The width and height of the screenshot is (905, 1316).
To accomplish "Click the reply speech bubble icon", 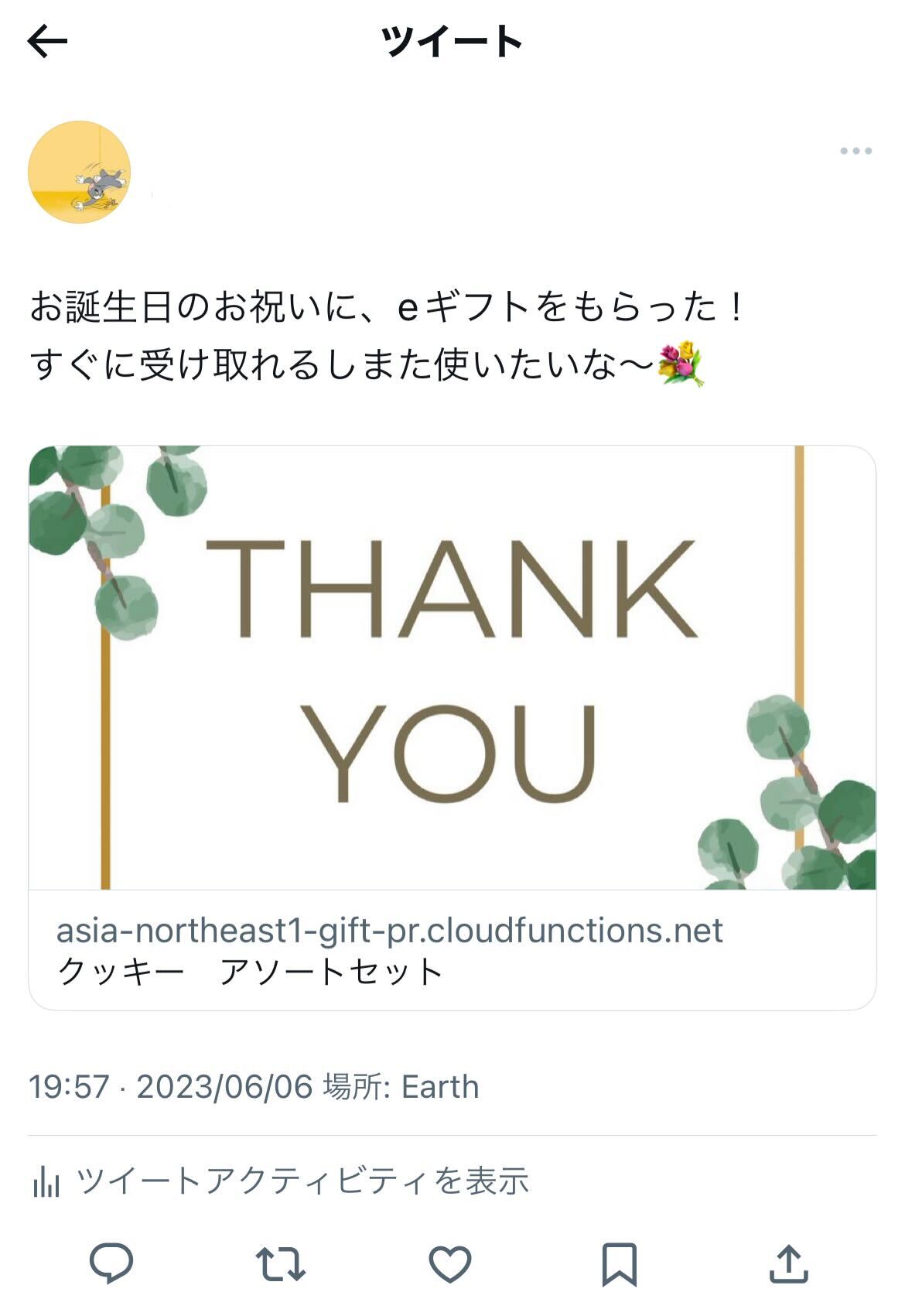I will [x=111, y=1264].
